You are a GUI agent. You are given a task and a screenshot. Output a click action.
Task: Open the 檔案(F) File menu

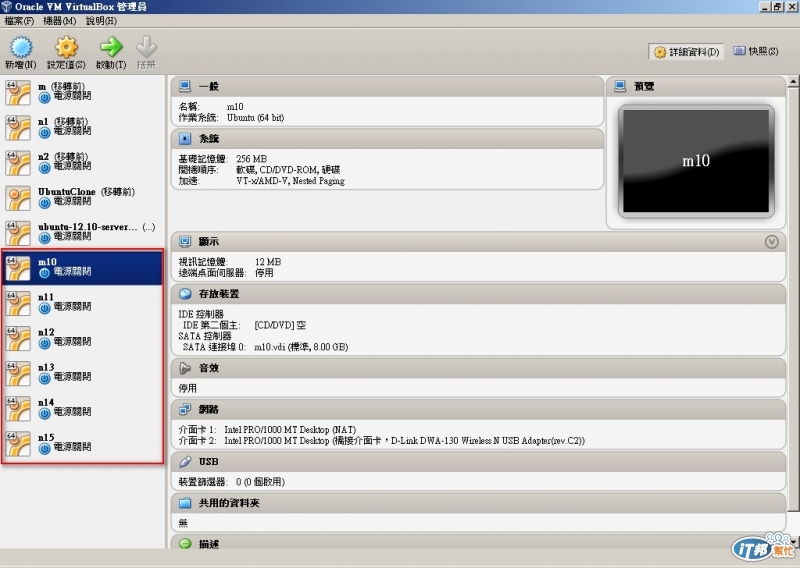[x=19, y=21]
